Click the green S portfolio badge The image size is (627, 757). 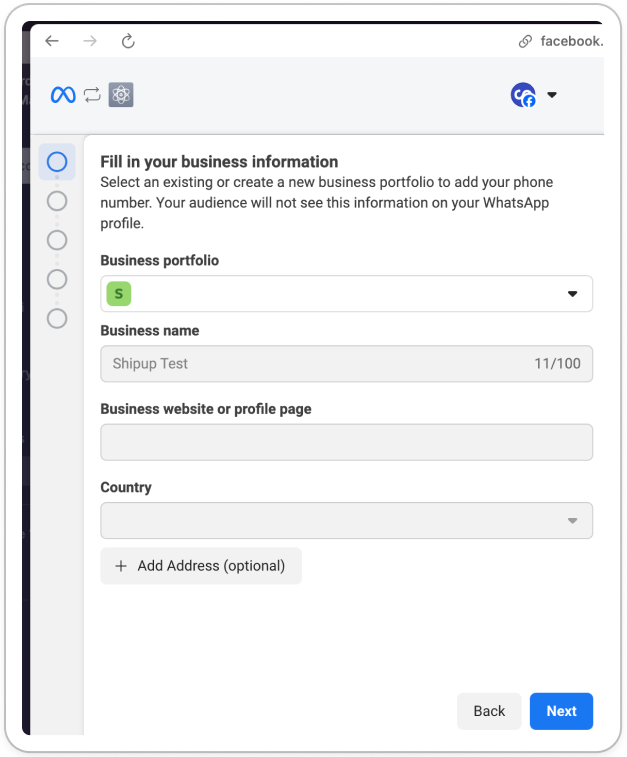119,294
